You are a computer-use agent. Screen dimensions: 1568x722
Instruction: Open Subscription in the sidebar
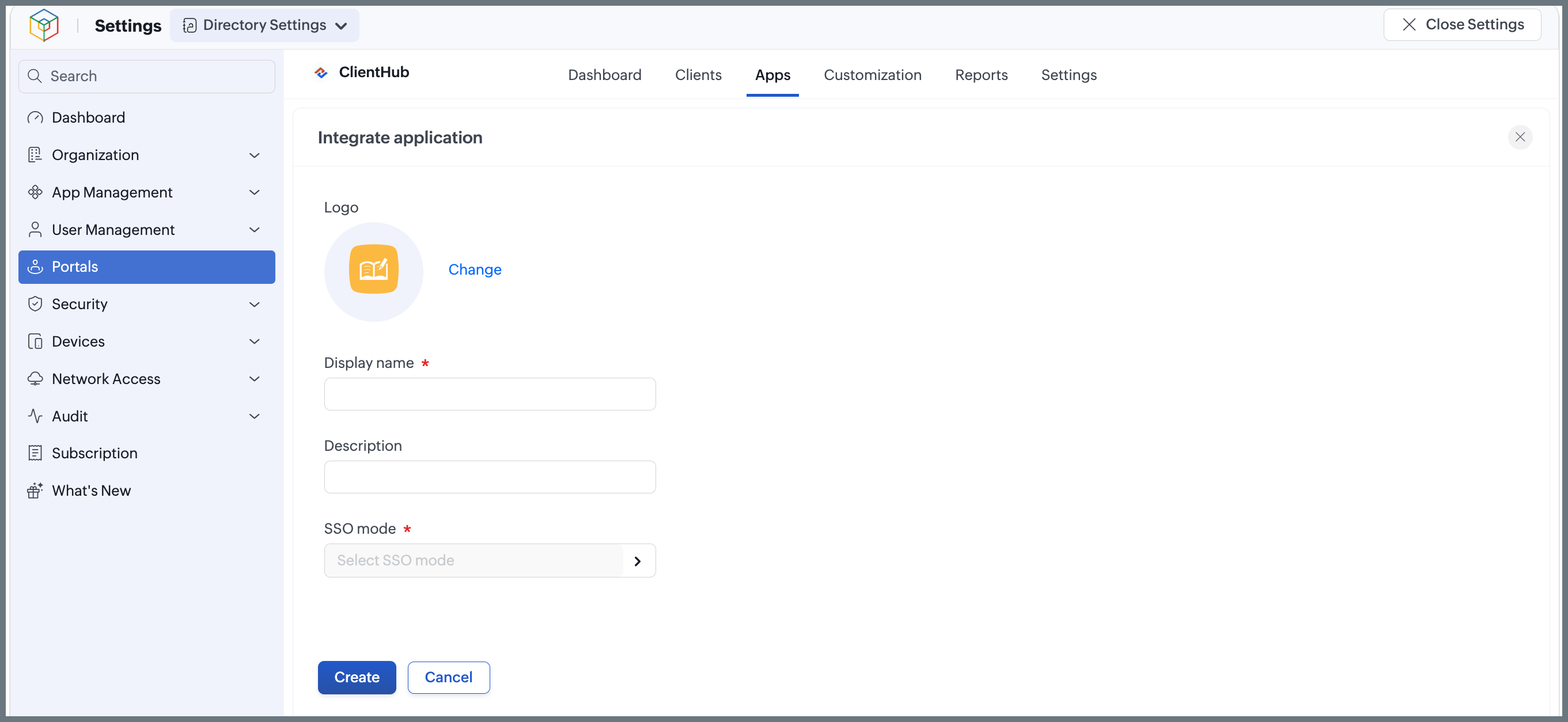tap(147, 453)
